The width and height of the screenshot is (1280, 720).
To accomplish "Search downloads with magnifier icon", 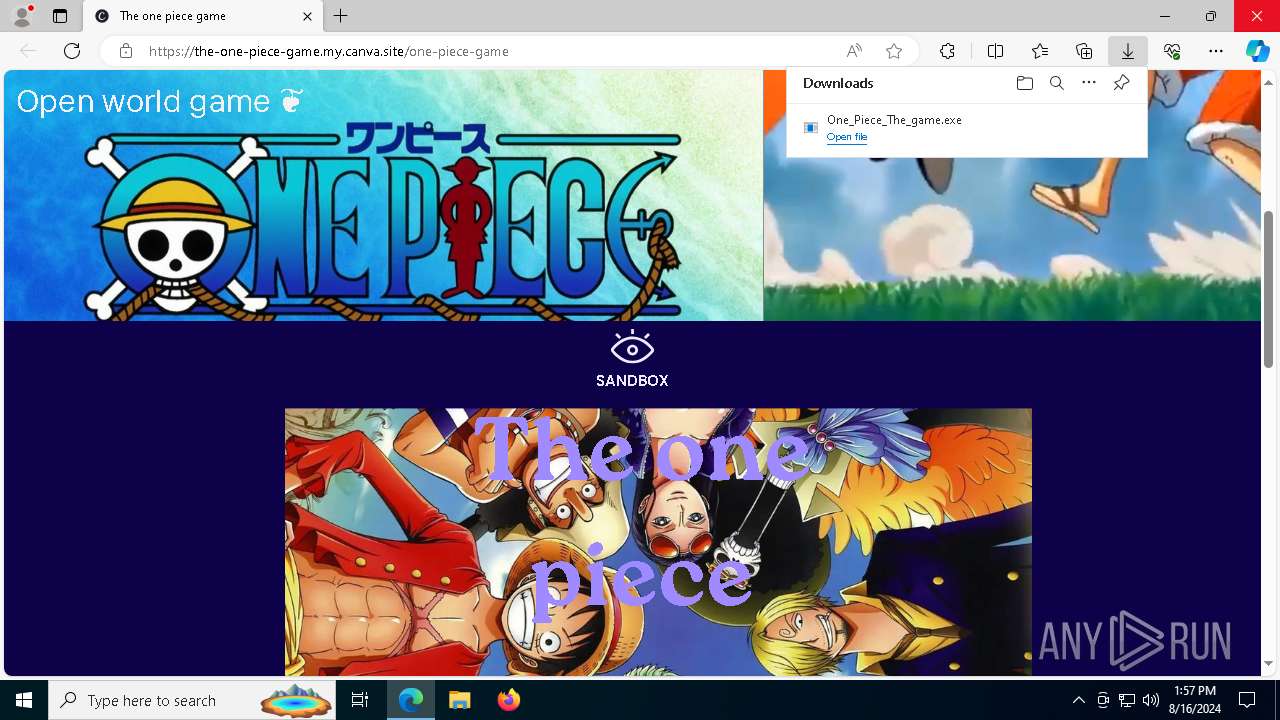I will pyautogui.click(x=1056, y=83).
